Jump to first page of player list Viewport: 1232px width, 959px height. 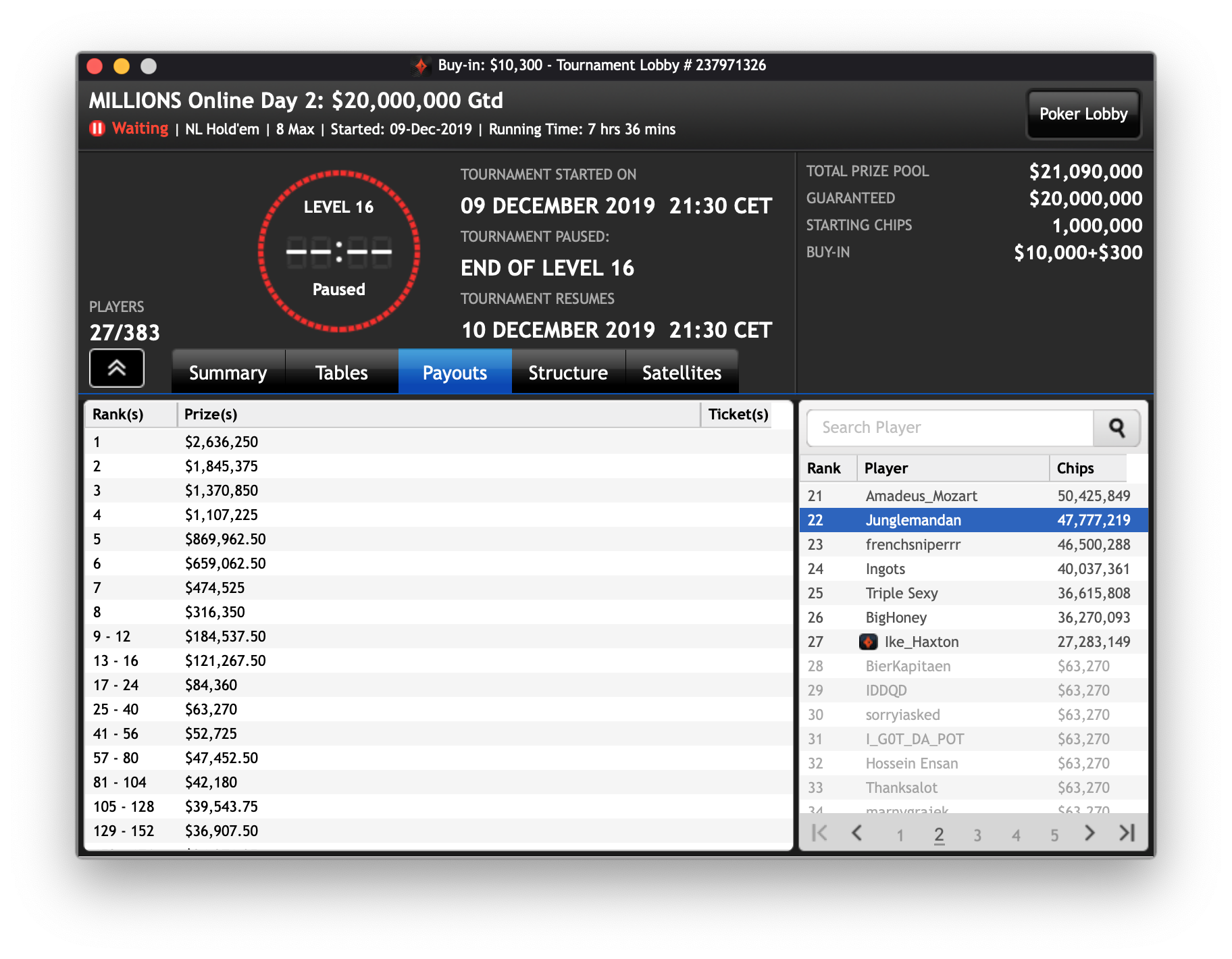click(x=819, y=833)
